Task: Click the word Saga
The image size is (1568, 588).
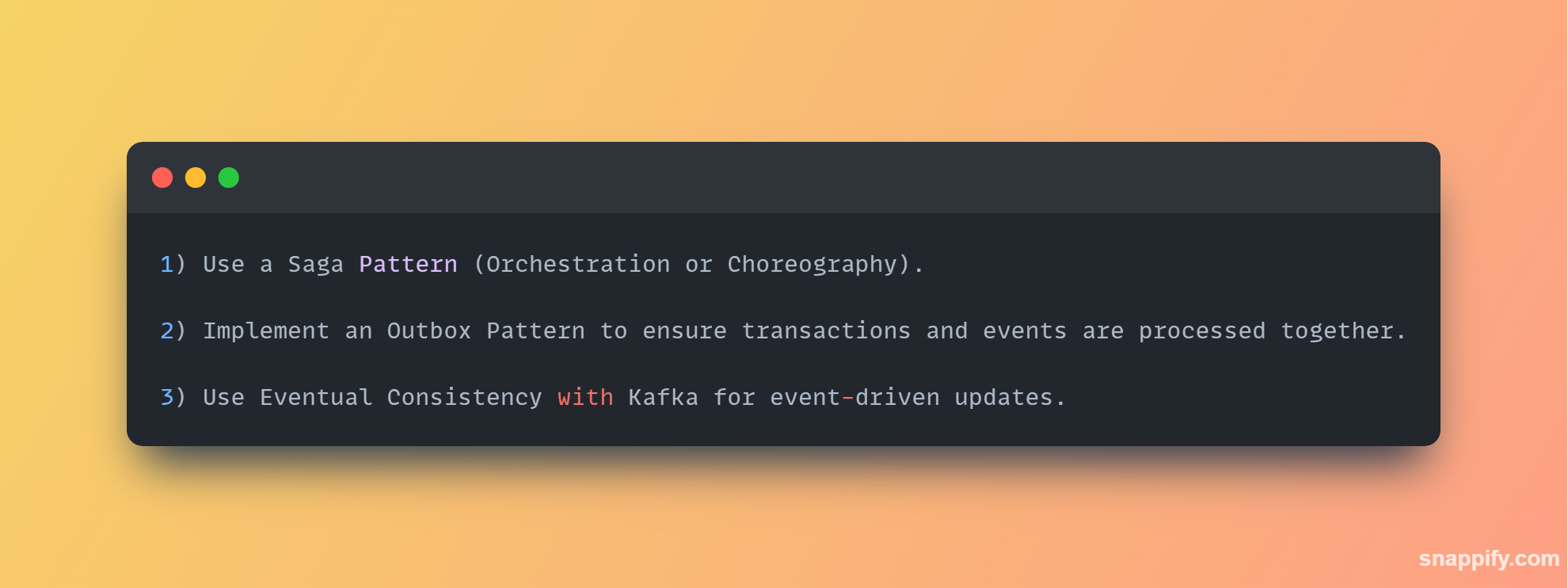Action: pos(316,265)
